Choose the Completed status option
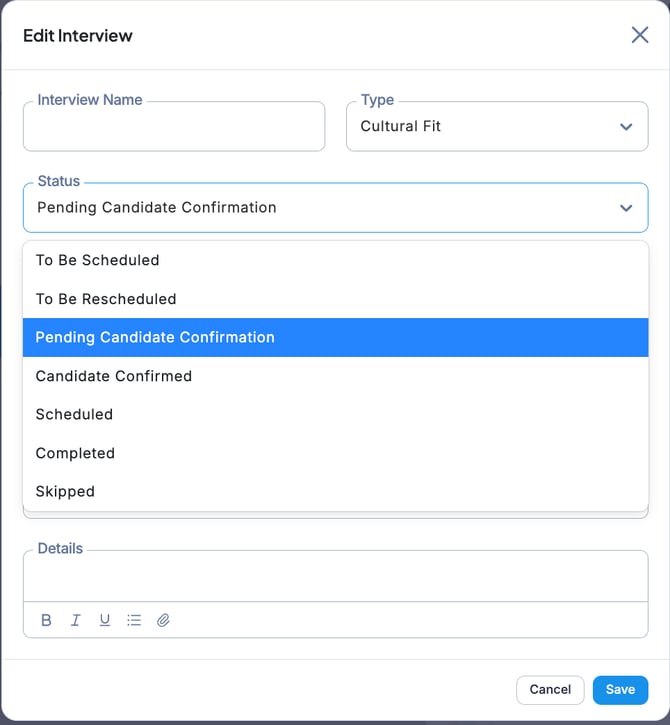This screenshot has height=725, width=670. coord(75,453)
